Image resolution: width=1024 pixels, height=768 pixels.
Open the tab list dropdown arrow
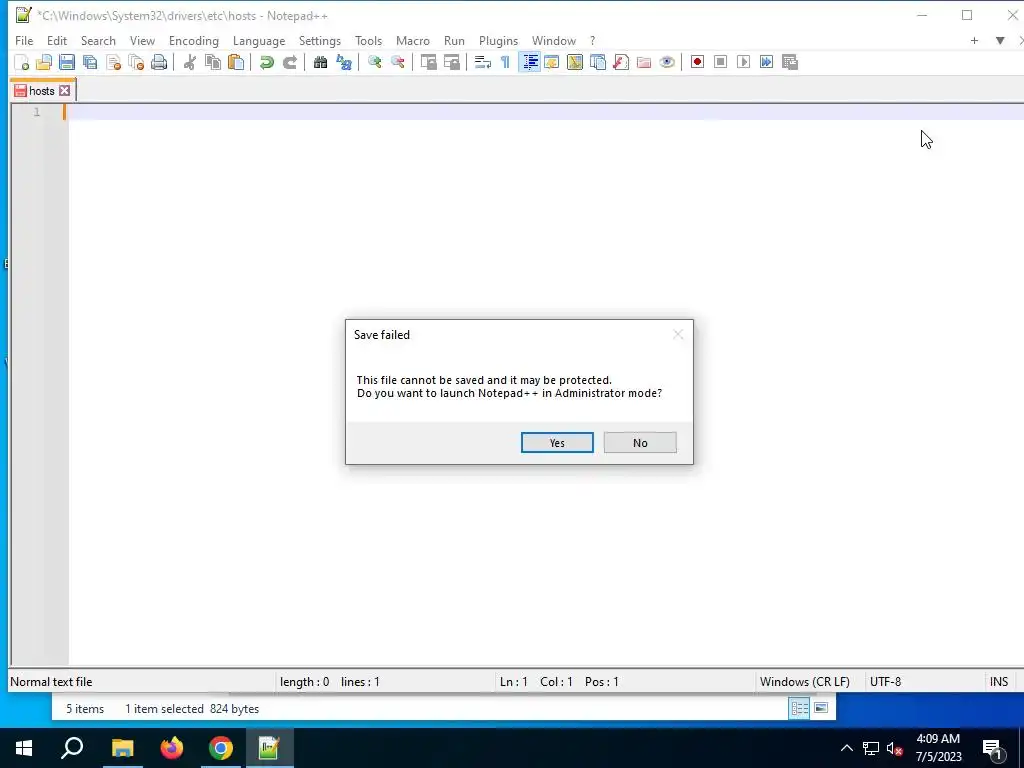tap(1000, 40)
